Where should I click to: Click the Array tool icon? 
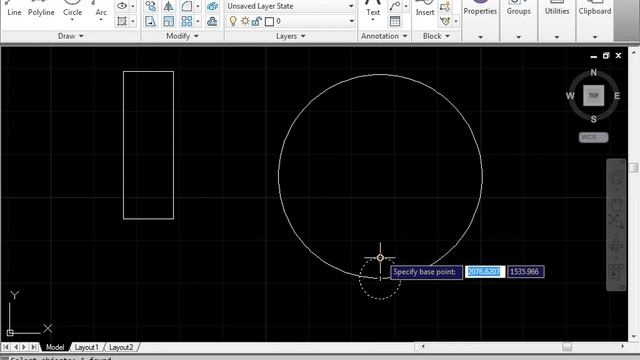pyautogui.click(x=187, y=21)
